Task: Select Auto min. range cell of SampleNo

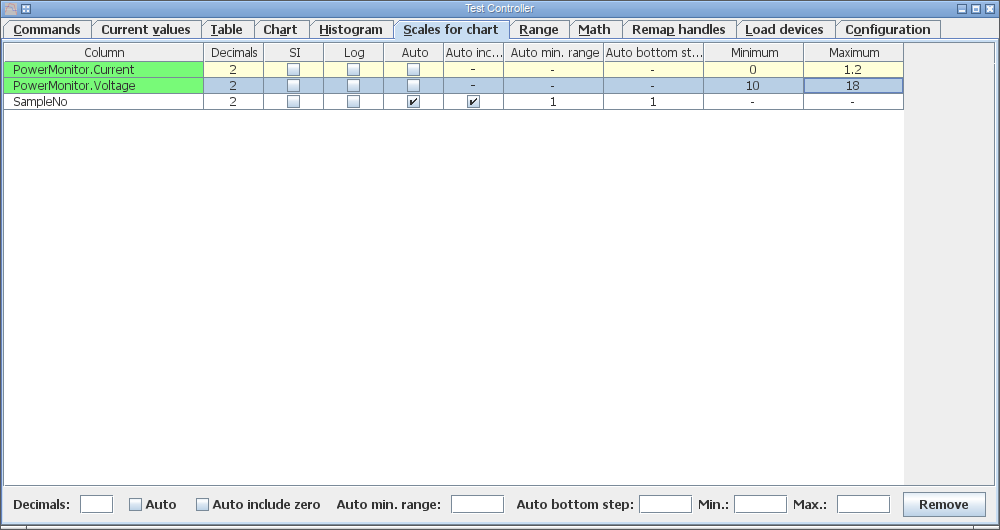Action: pos(553,101)
